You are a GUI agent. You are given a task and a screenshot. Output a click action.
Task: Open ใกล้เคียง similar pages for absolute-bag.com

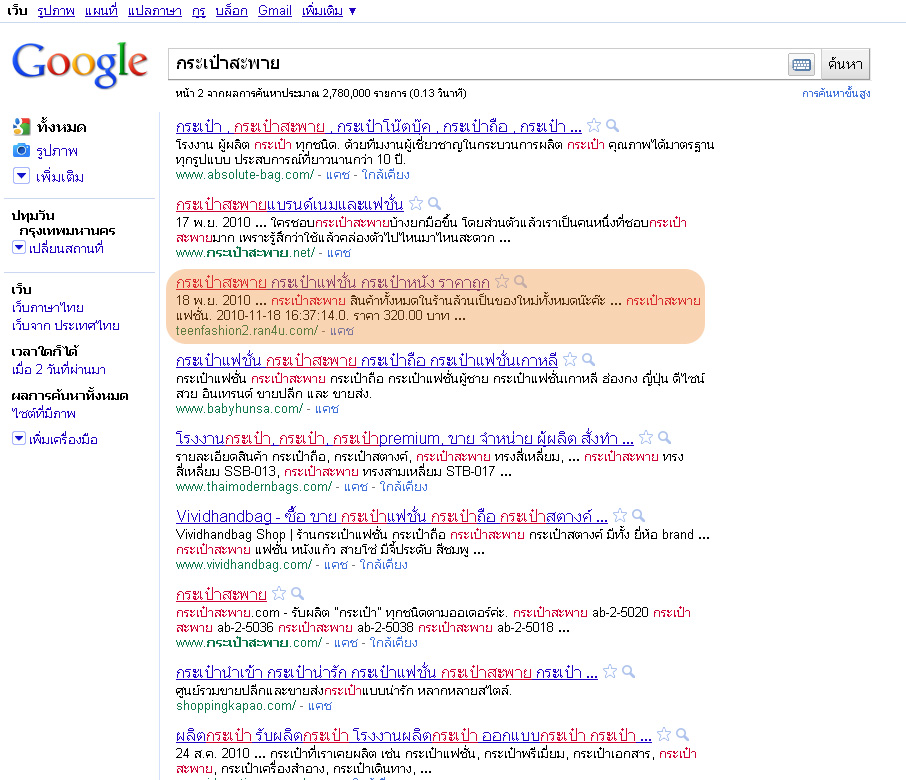[385, 174]
